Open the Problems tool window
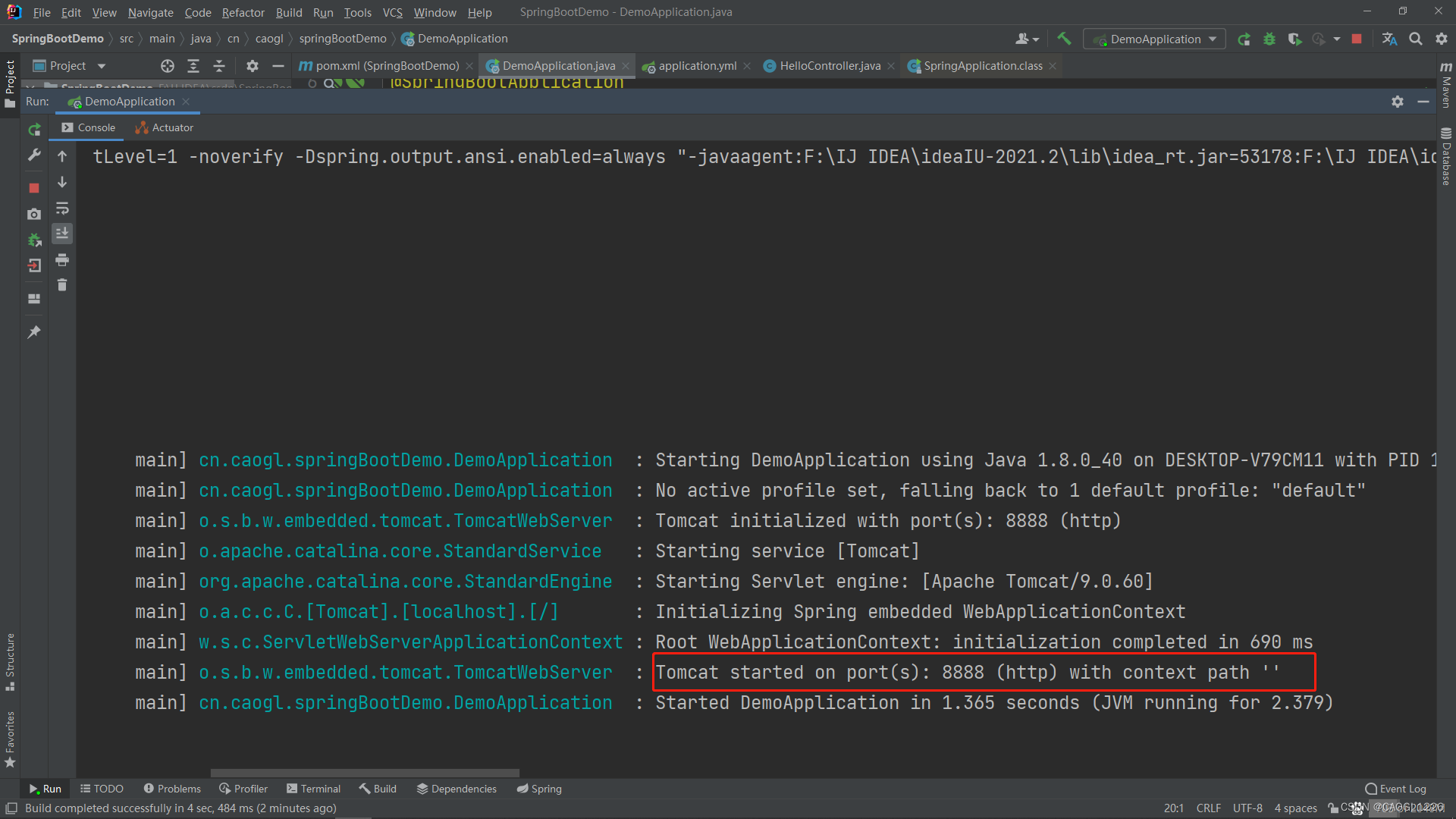 [x=172, y=789]
